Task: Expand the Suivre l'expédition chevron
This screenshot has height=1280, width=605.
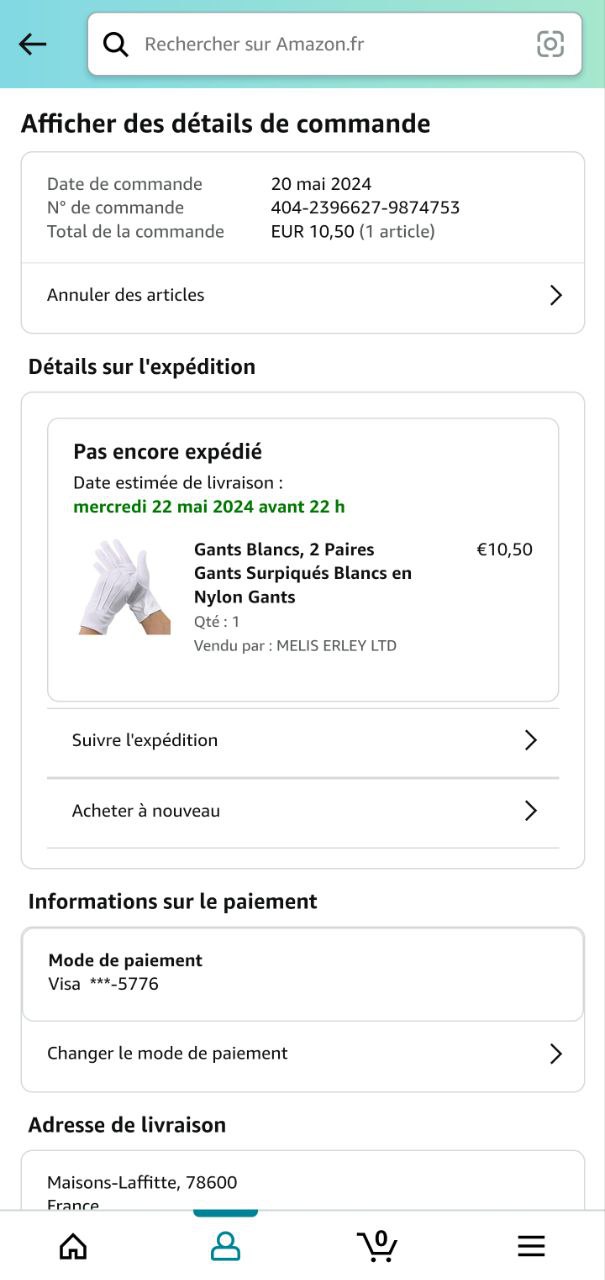Action: pos(531,740)
